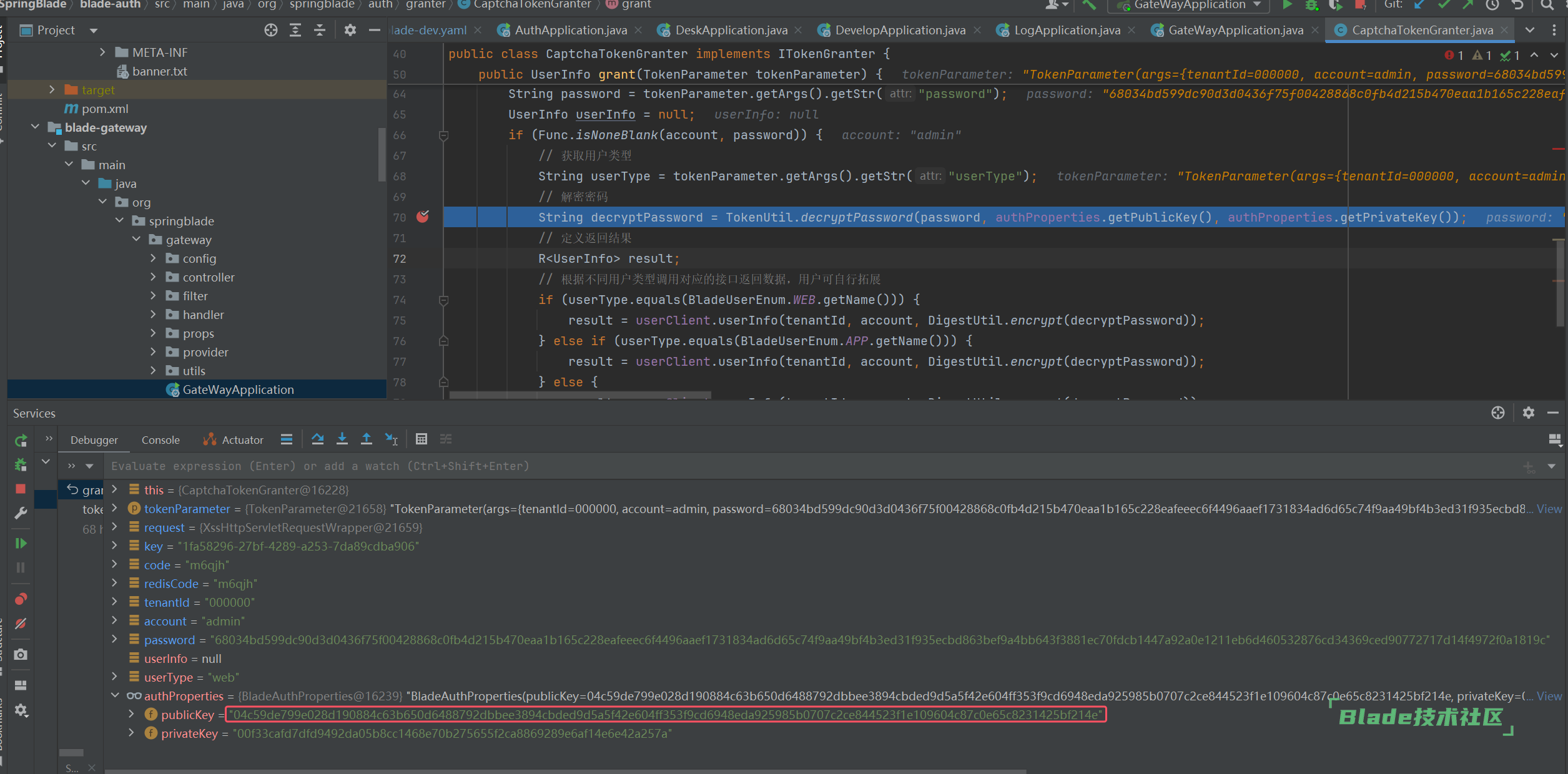Image resolution: width=1568 pixels, height=774 pixels.
Task: Collapse authProperties variable node
Action: pyautogui.click(x=114, y=695)
